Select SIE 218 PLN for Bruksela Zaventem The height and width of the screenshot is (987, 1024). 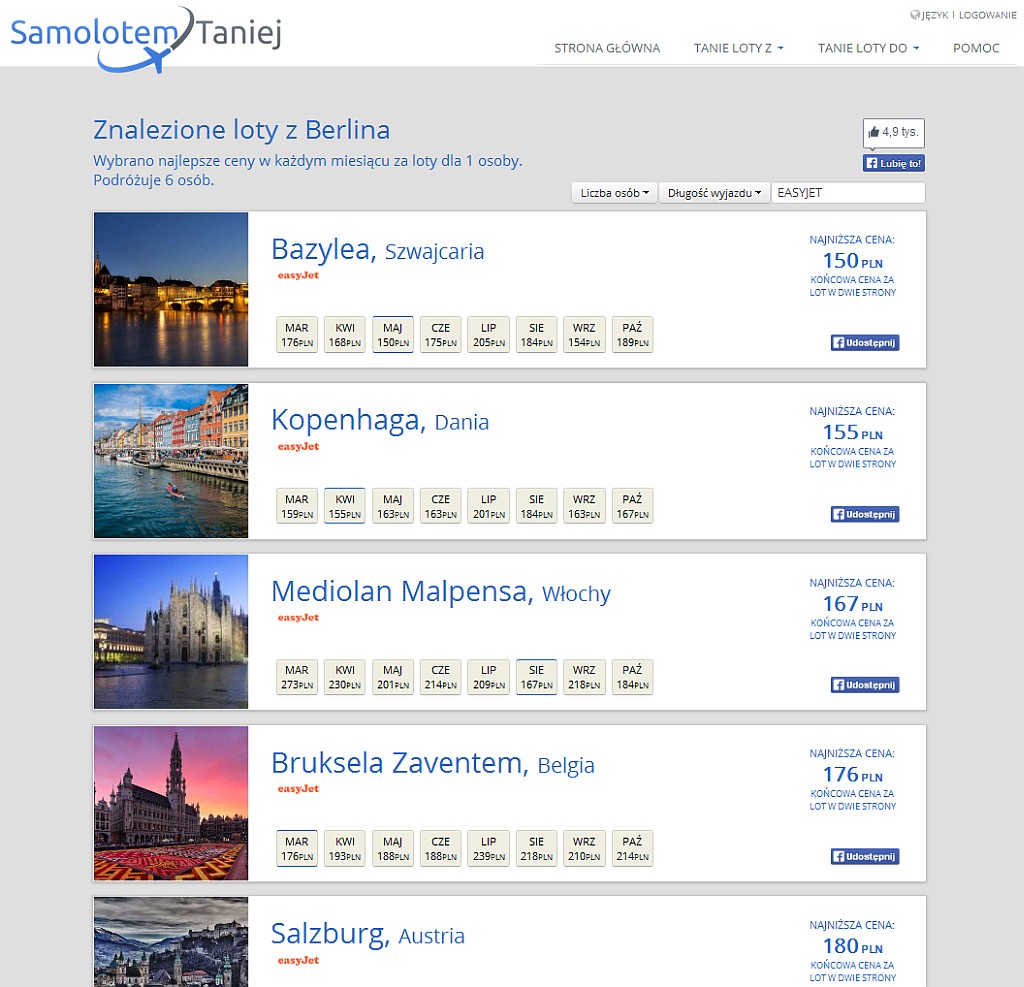(536, 849)
